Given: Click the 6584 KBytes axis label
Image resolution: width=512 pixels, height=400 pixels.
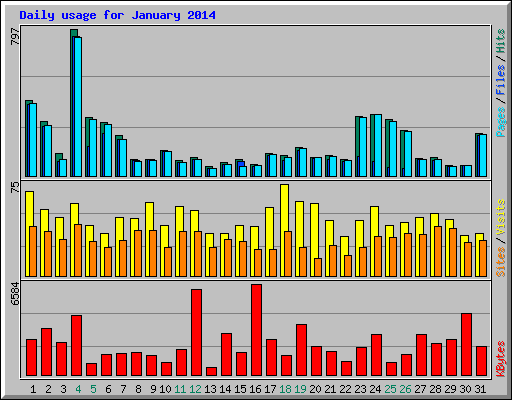Looking at the screenshot, I should pyautogui.click(x=15, y=294).
